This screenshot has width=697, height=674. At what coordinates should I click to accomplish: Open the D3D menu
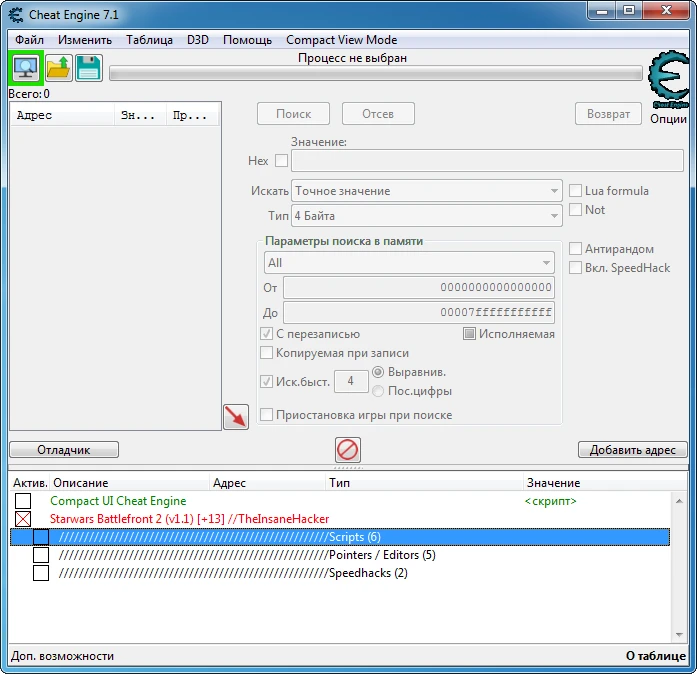click(x=198, y=40)
